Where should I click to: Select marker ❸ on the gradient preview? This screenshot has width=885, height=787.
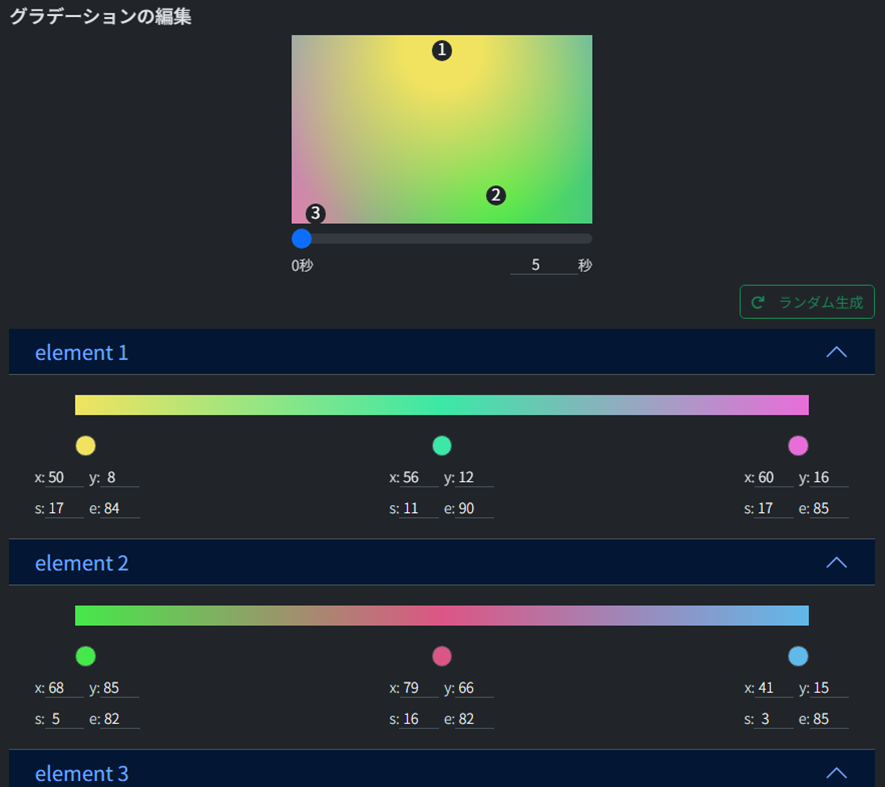point(316,213)
